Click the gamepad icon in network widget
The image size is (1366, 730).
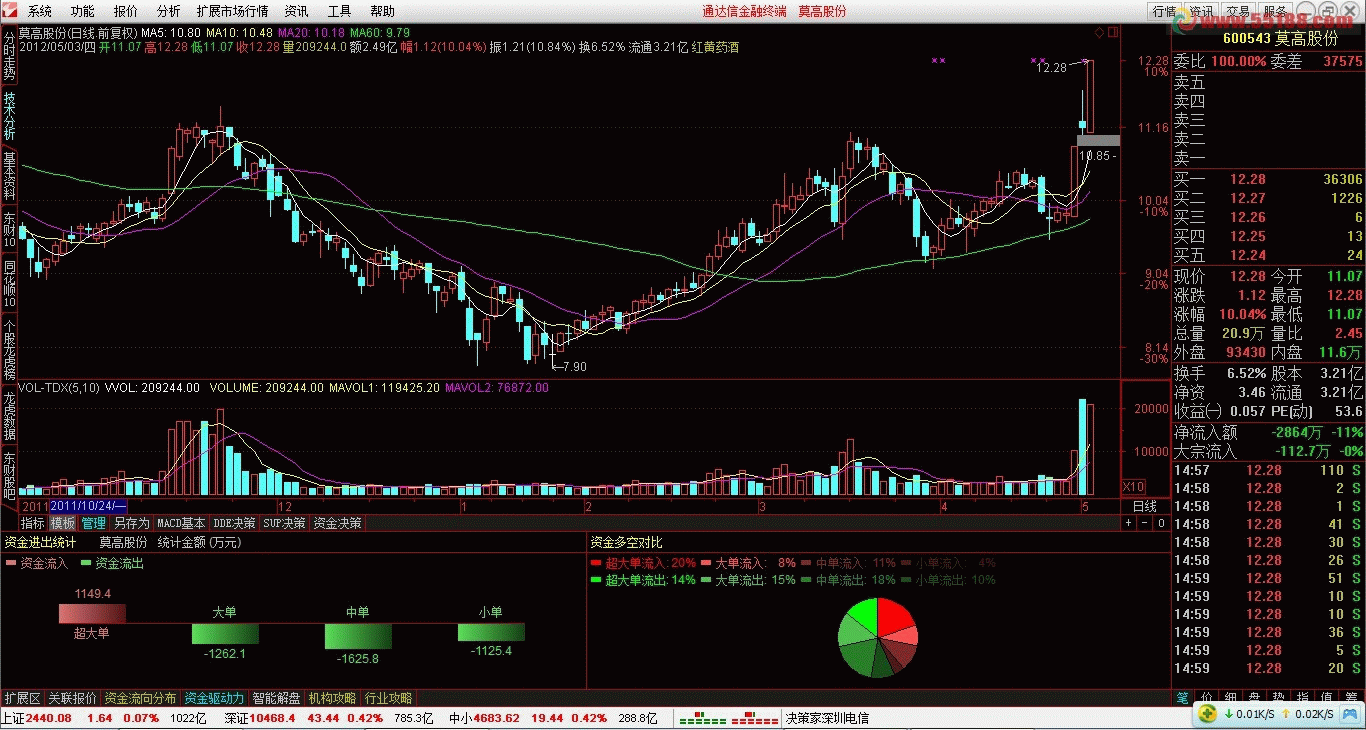tap(1352, 714)
